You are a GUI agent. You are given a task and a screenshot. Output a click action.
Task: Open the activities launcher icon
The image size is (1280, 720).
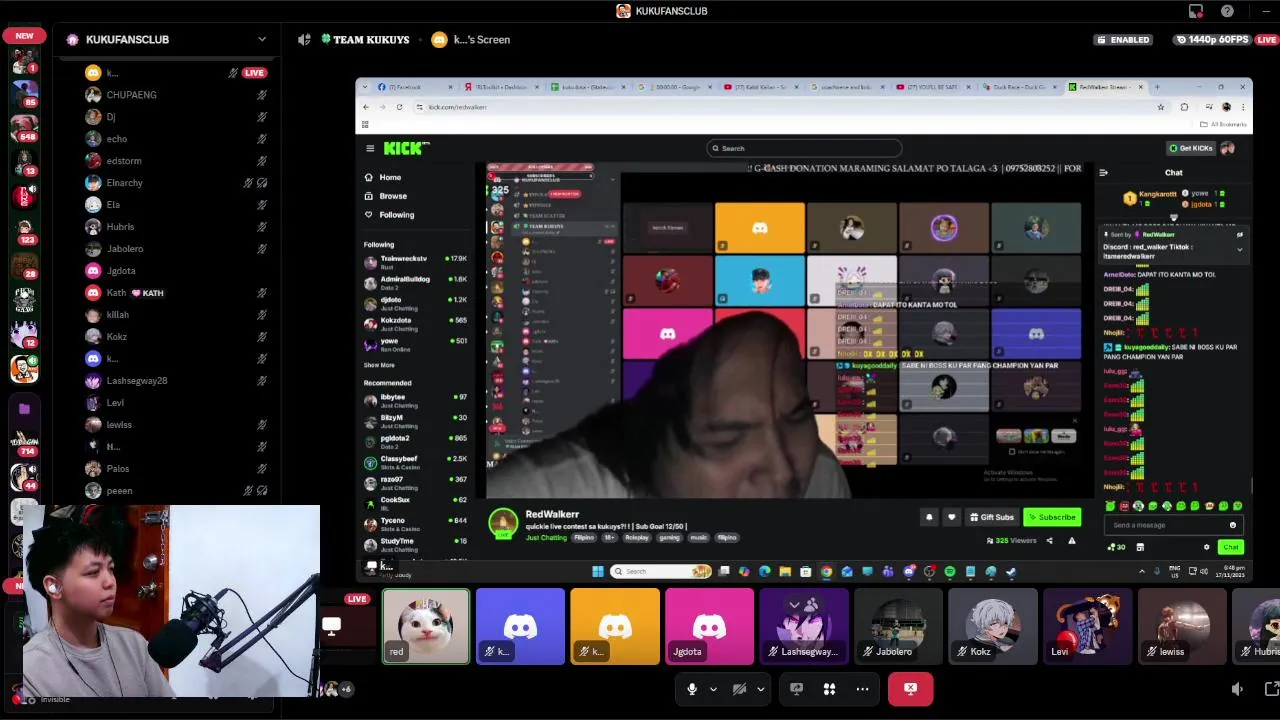click(829, 689)
